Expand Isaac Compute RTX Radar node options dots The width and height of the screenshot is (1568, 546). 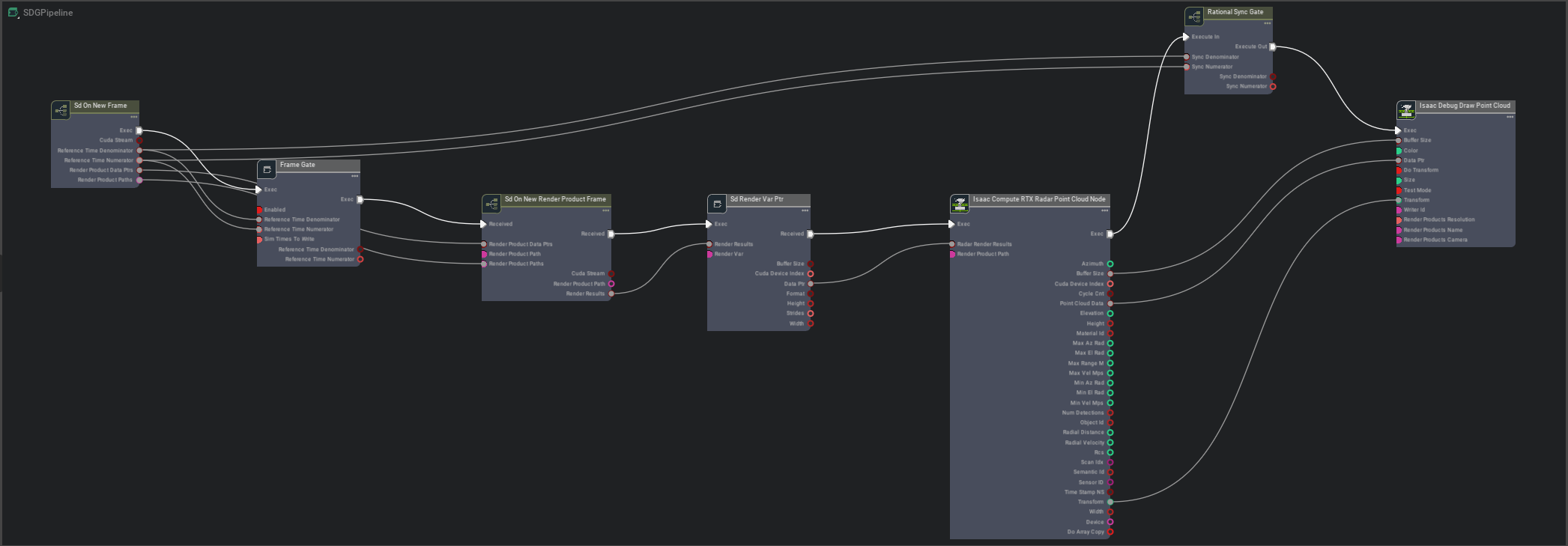coord(1105,210)
